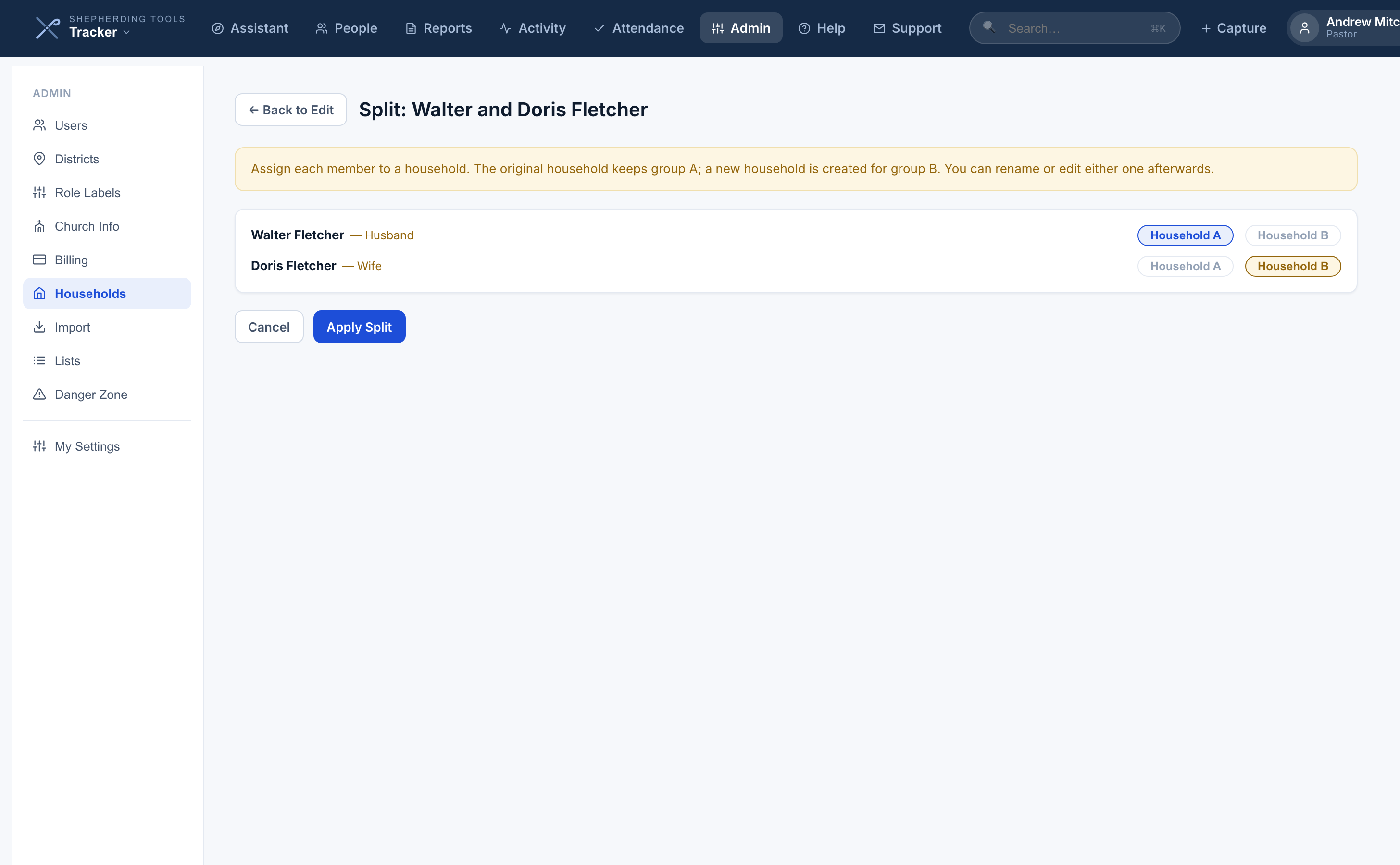This screenshot has height=865, width=1400.
Task: Select Households in the sidebar
Action: [x=107, y=294]
